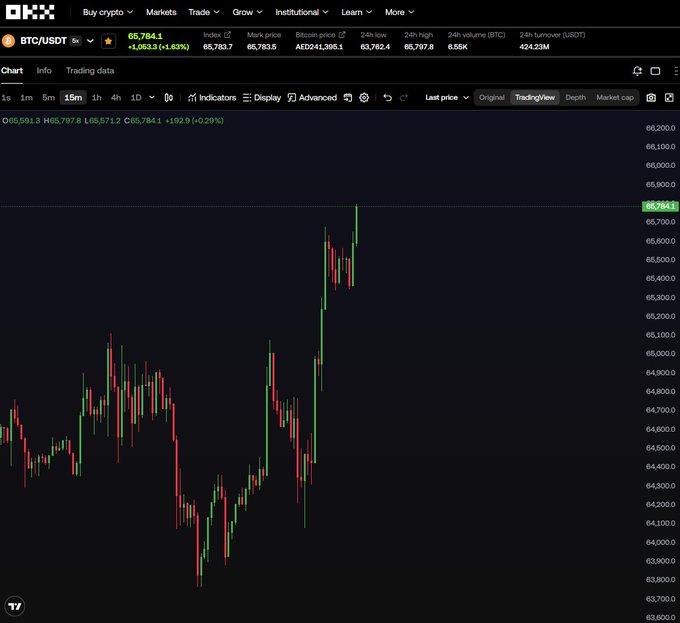Click the OKX logo
This screenshot has width=680, height=623.
coord(30,12)
